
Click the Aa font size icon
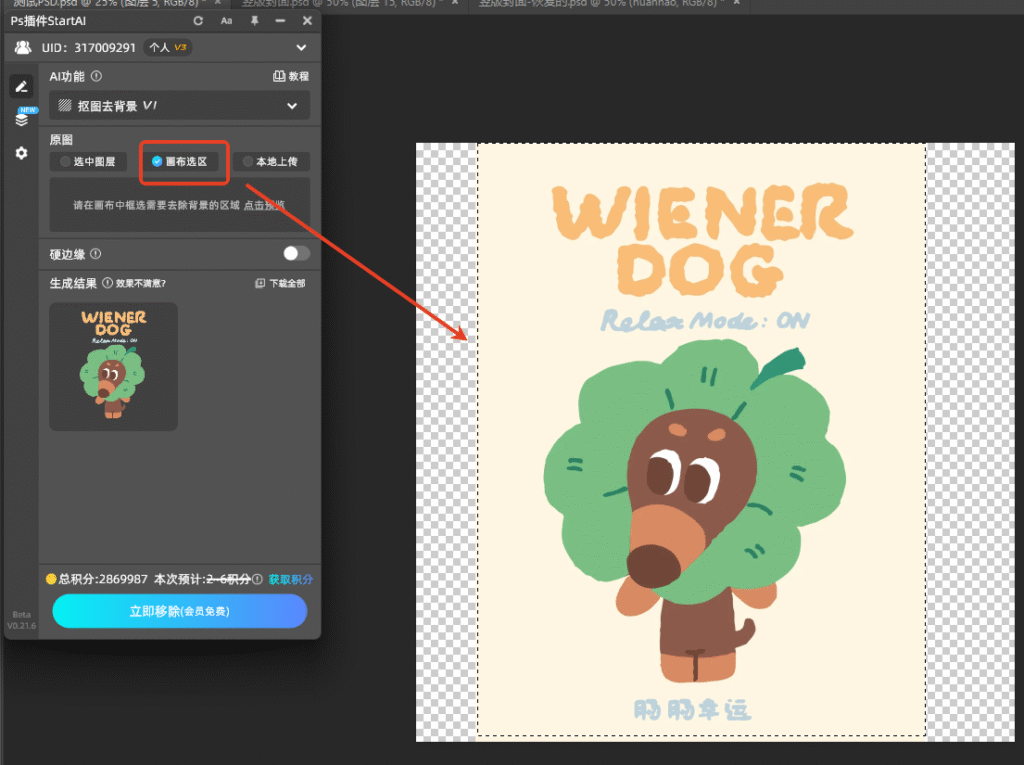226,21
